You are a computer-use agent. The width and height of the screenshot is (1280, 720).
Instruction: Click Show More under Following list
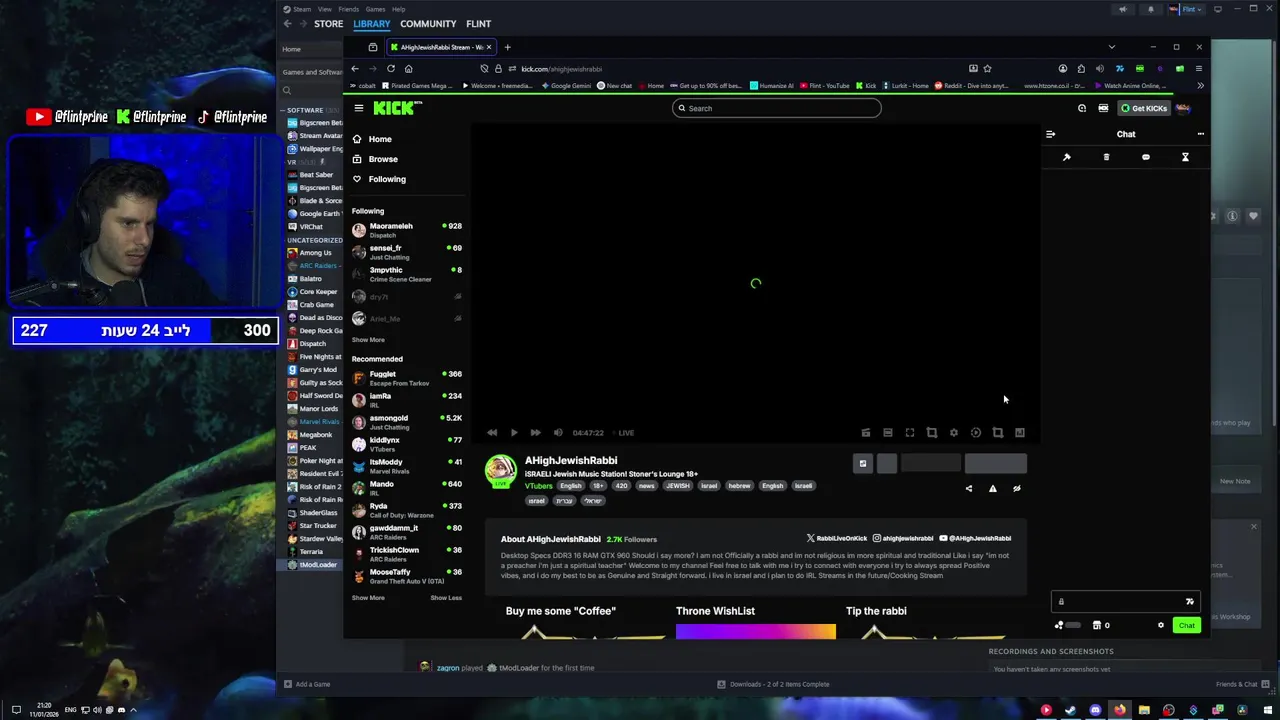pos(368,340)
